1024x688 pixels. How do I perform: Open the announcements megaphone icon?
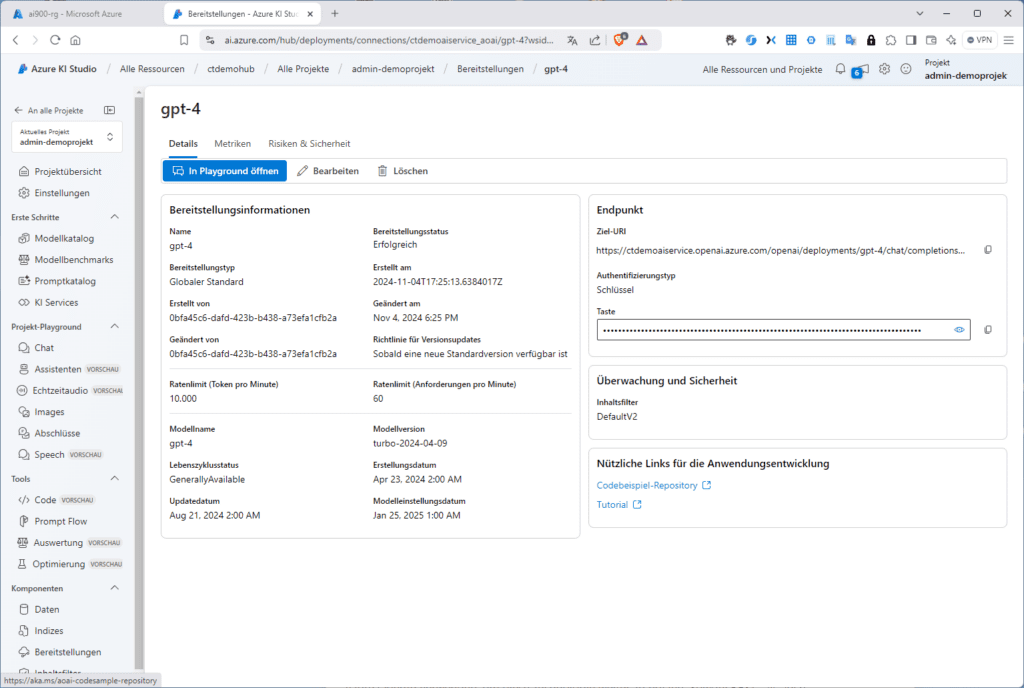pyautogui.click(x=861, y=69)
